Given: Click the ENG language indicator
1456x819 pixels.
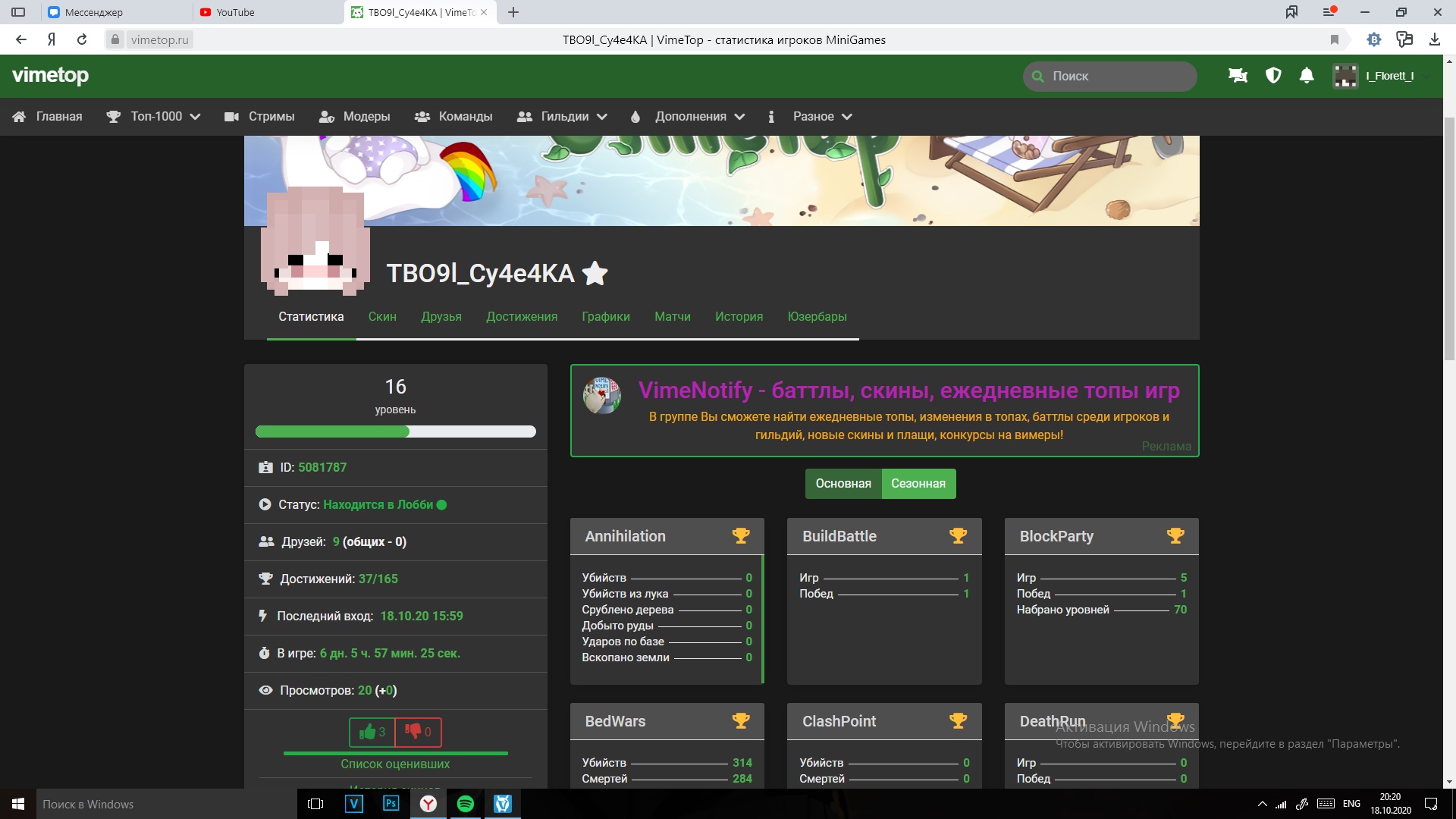Looking at the screenshot, I should (x=1351, y=804).
